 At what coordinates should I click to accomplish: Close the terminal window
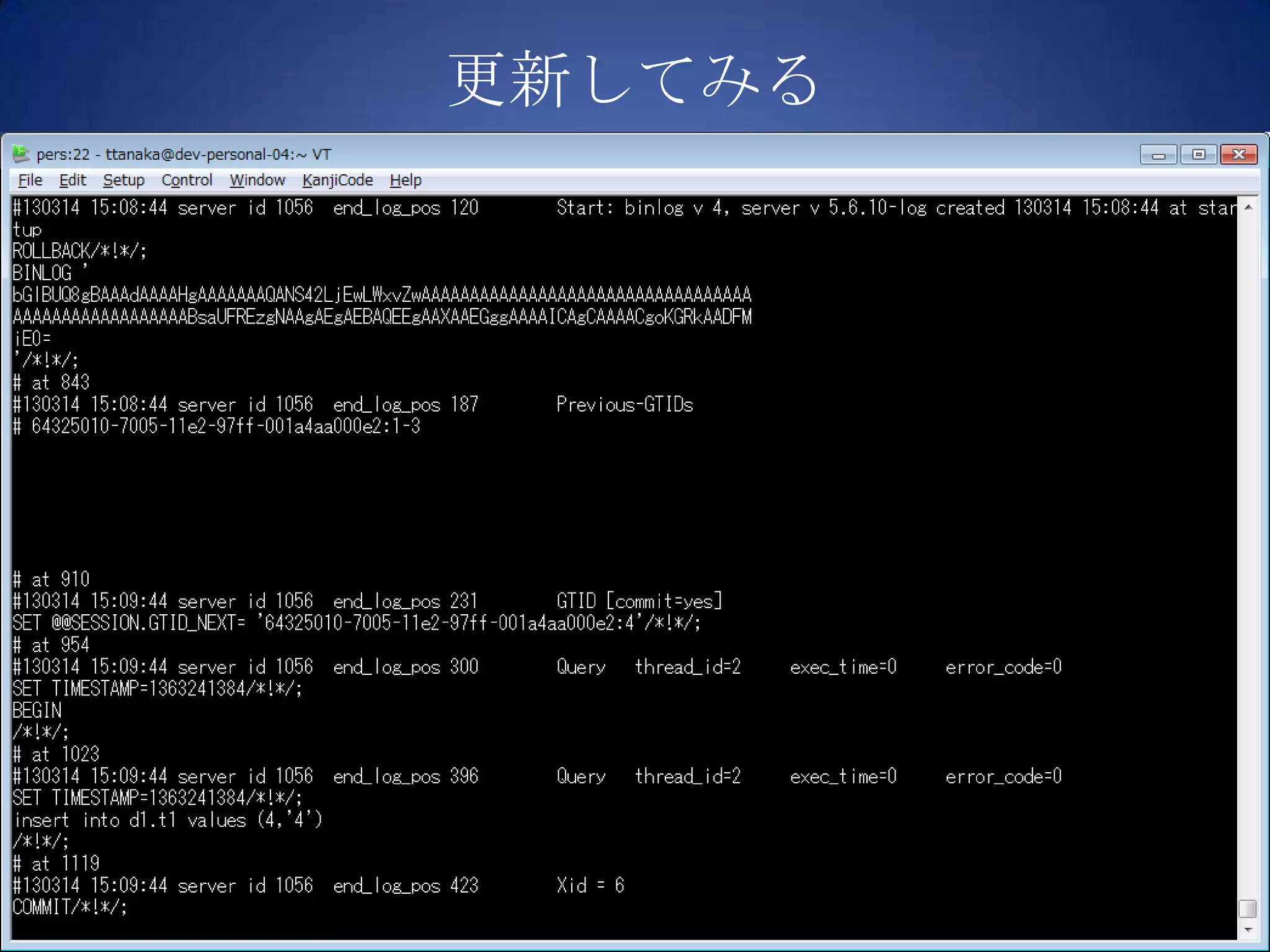pyautogui.click(x=1238, y=155)
